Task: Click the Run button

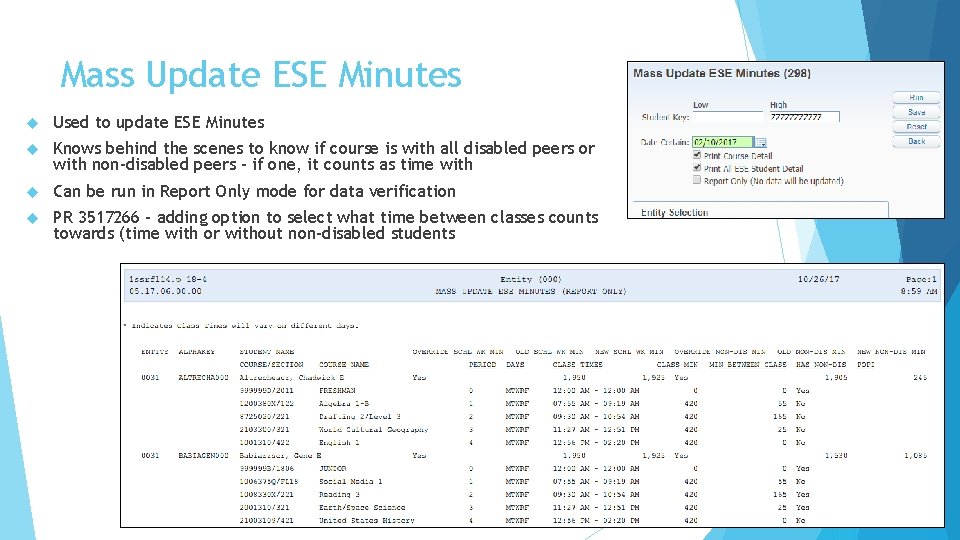Action: tap(916, 97)
